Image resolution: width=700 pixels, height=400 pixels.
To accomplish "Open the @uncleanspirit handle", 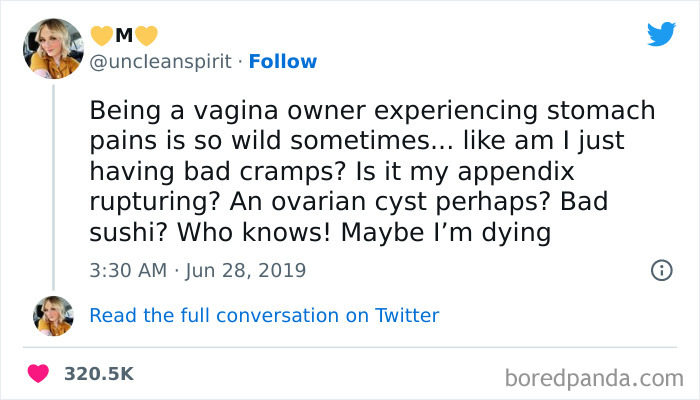I will pyautogui.click(x=161, y=62).
